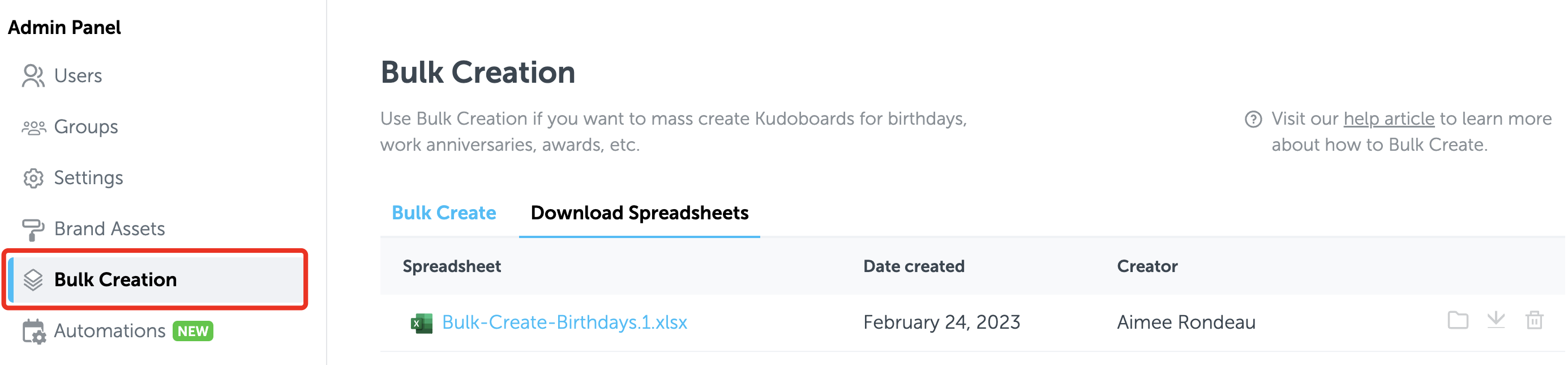This screenshot has height=365, width=1568.
Task: Select the Download Spreadsheets tab
Action: (x=639, y=213)
